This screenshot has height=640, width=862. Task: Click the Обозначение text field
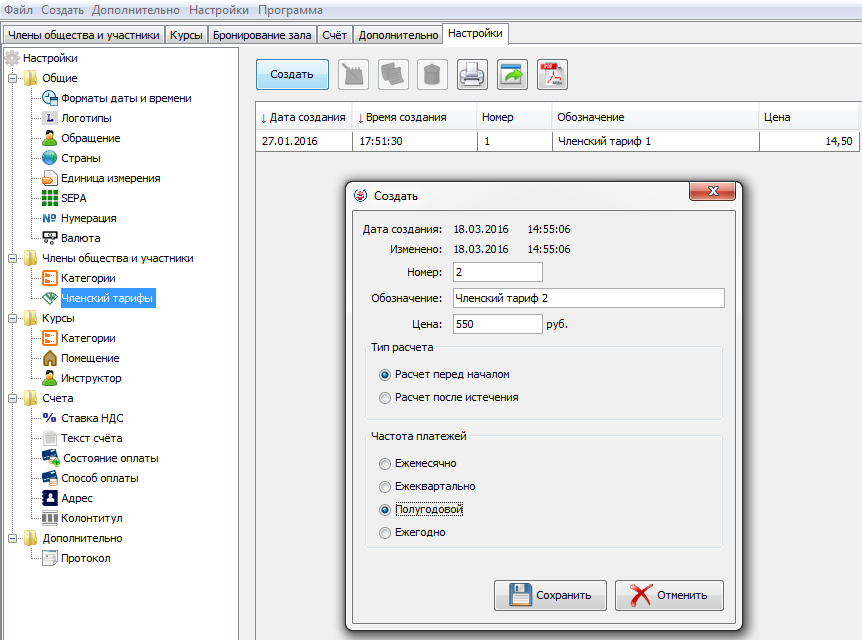point(589,298)
